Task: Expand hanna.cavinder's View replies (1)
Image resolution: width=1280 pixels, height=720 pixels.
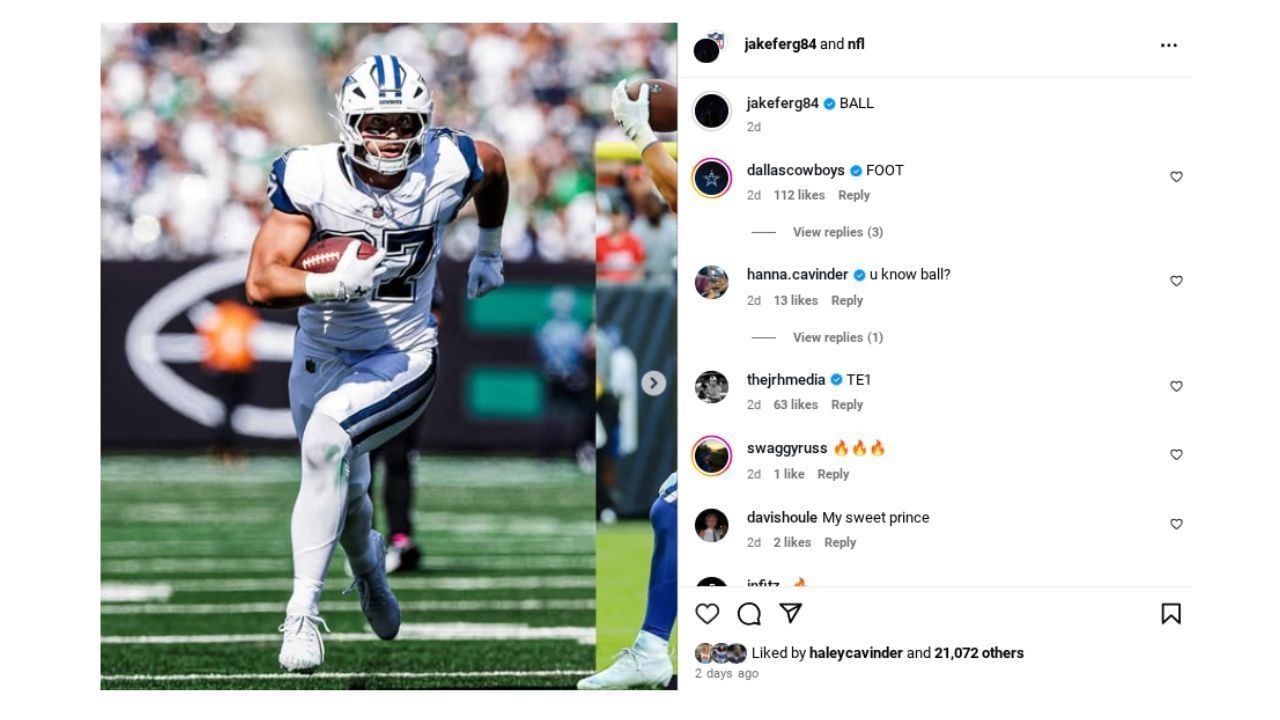Action: point(837,337)
